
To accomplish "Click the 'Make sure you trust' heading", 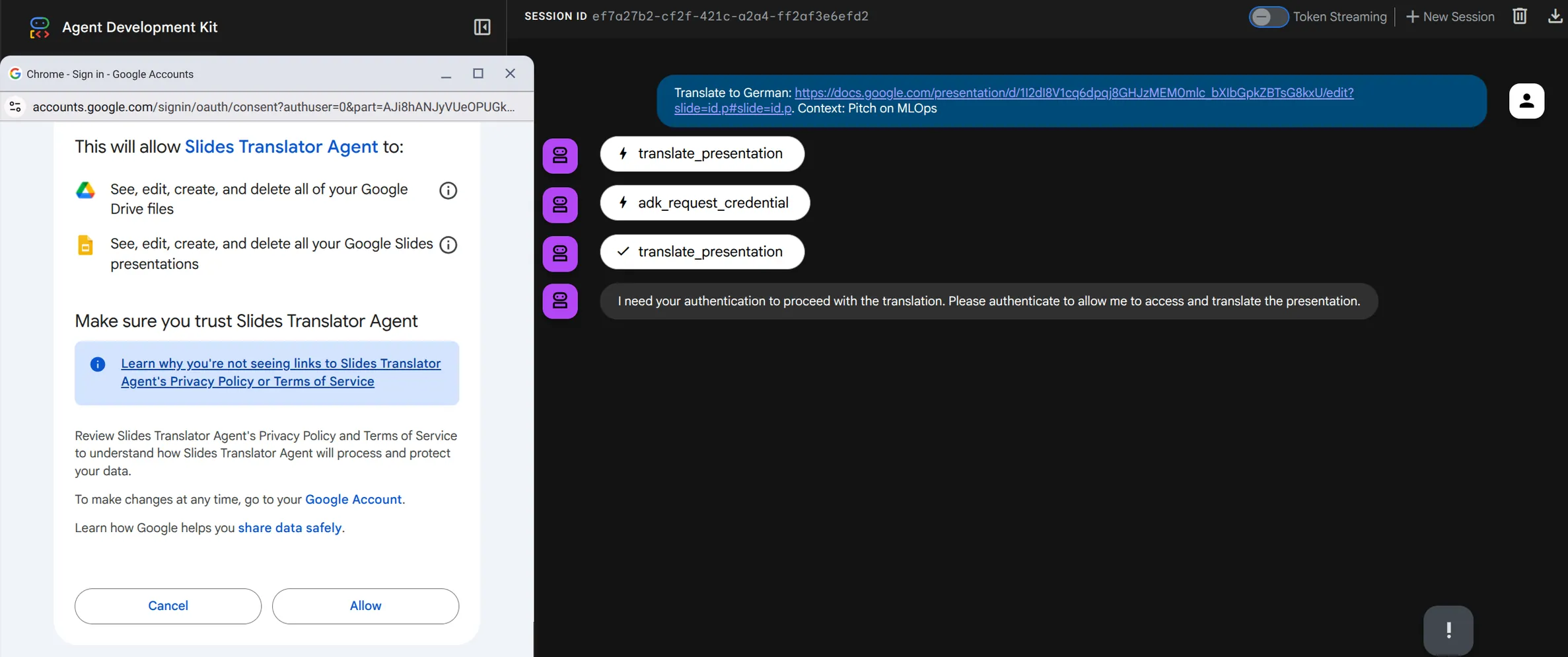I will coord(246,321).
